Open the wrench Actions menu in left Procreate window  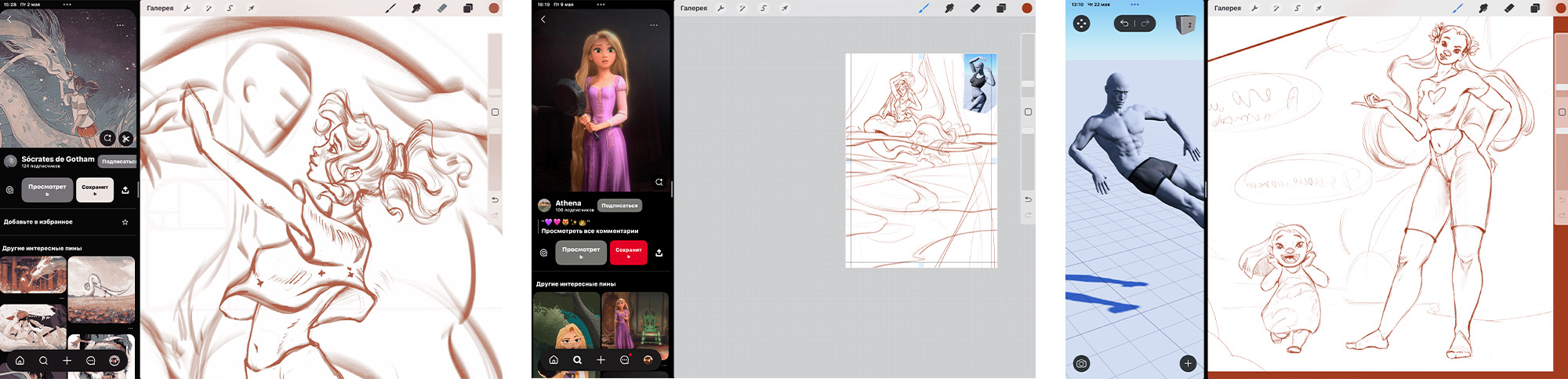click(x=187, y=9)
